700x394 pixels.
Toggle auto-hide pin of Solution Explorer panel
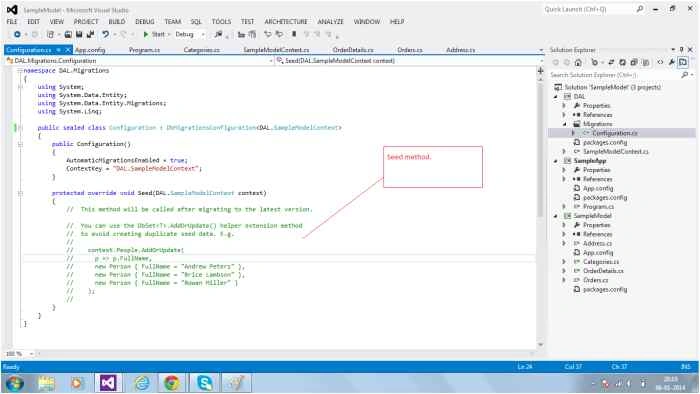coord(681,50)
